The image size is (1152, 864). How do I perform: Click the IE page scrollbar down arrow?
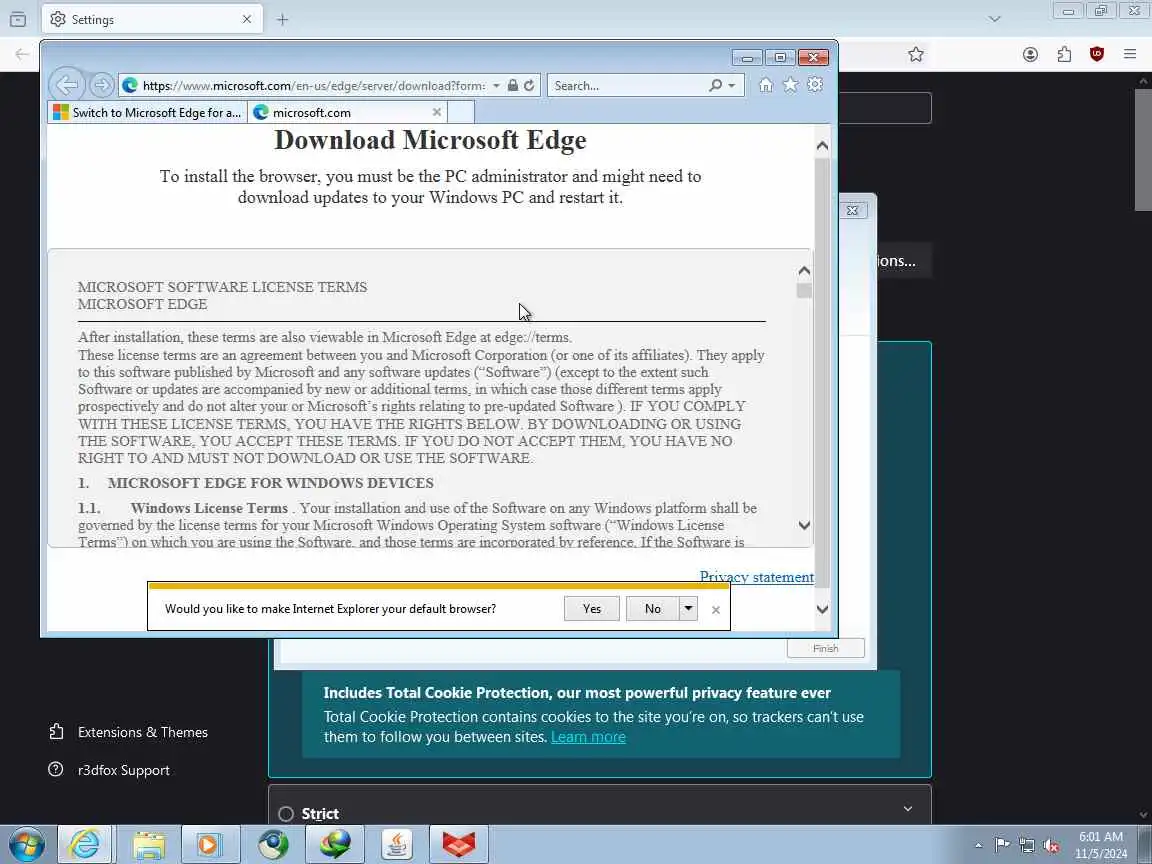[x=822, y=609]
